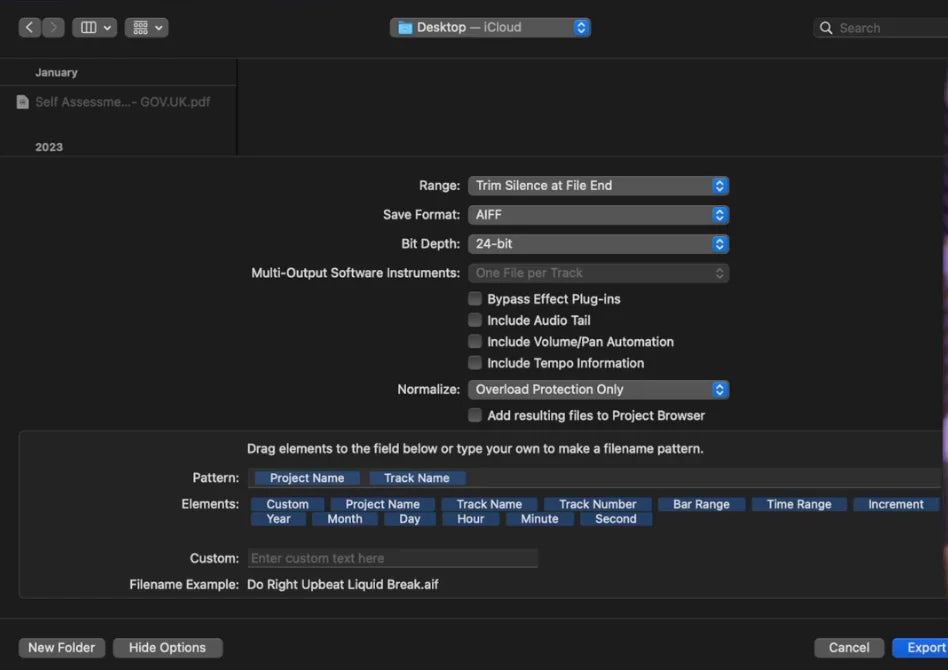
Task: Open the Range dropdown
Action: pos(598,186)
